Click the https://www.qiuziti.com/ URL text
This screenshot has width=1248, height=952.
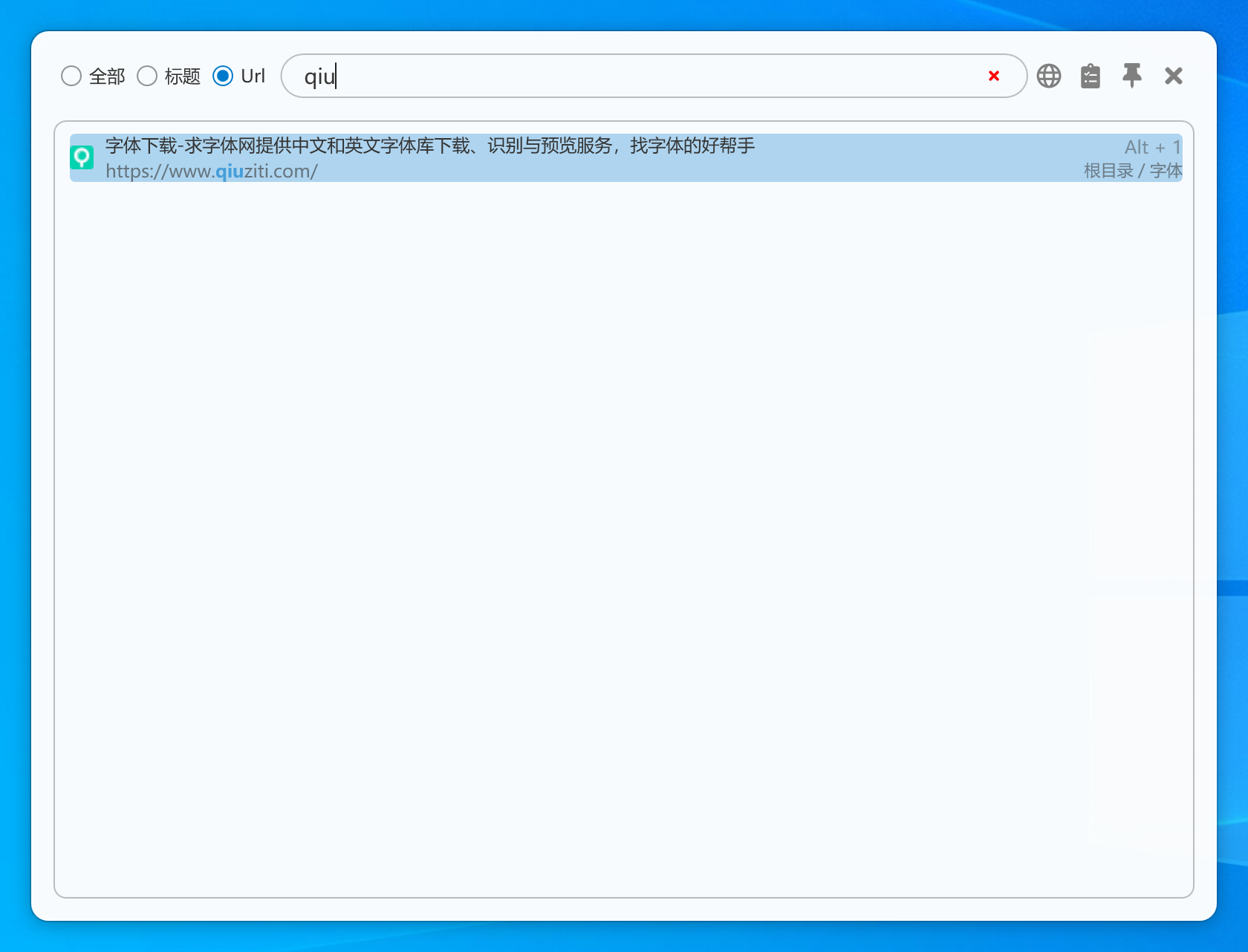(211, 172)
